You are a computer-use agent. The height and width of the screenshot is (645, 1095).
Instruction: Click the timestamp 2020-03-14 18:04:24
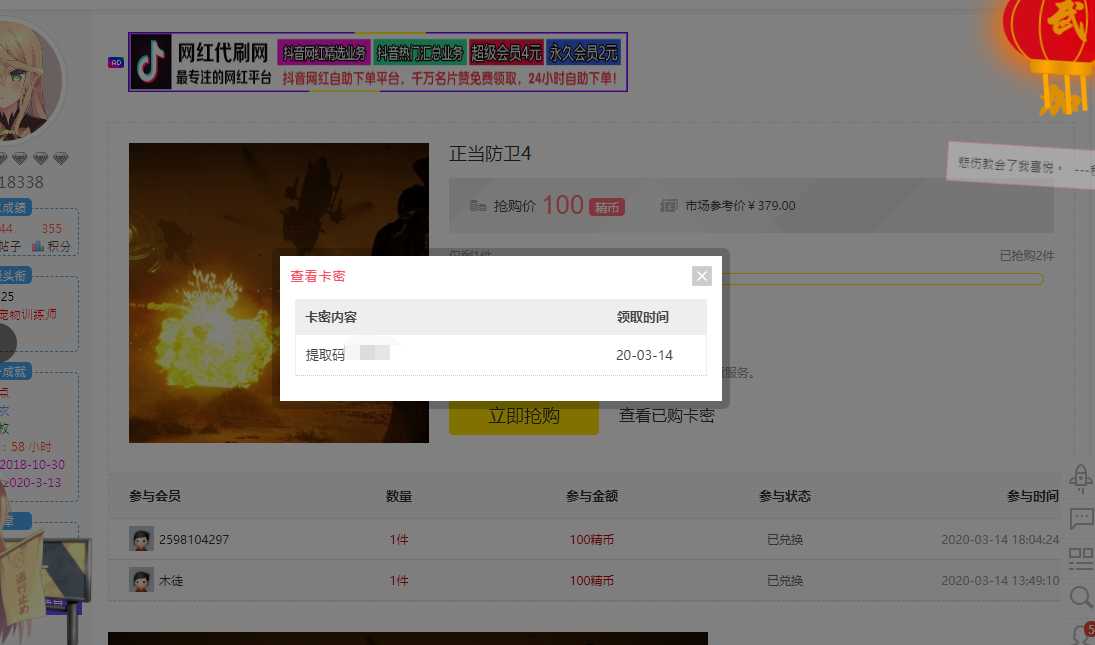[999, 540]
